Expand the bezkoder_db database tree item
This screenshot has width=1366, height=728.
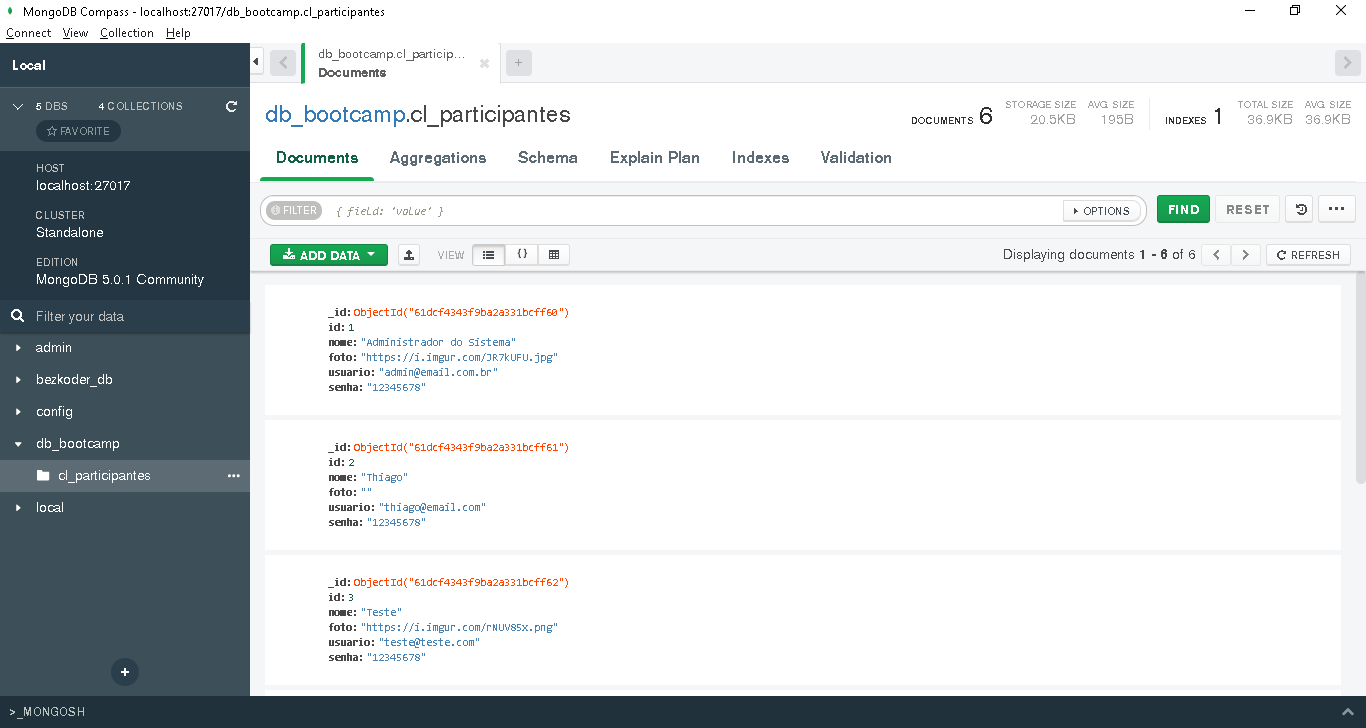18,379
